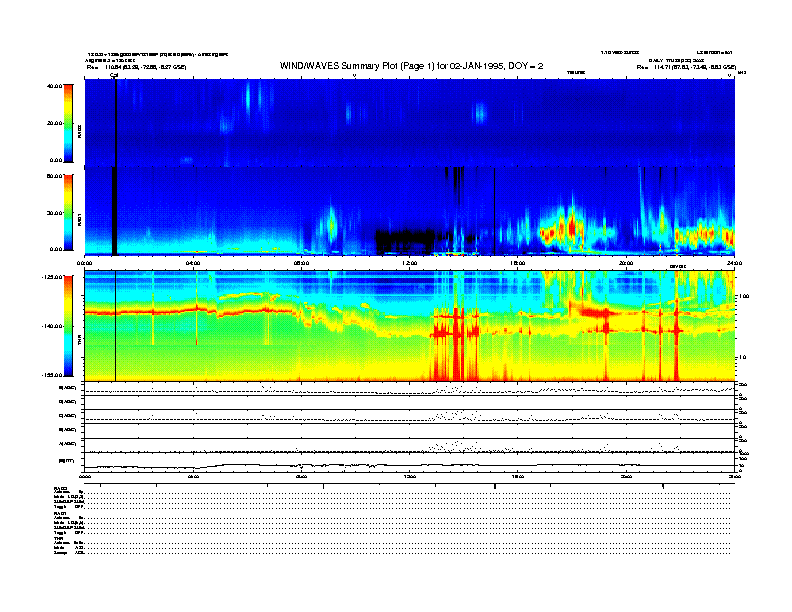Click the magnetic field trace in bottom line panel
The width and height of the screenshot is (792, 612).
[x=409, y=465]
